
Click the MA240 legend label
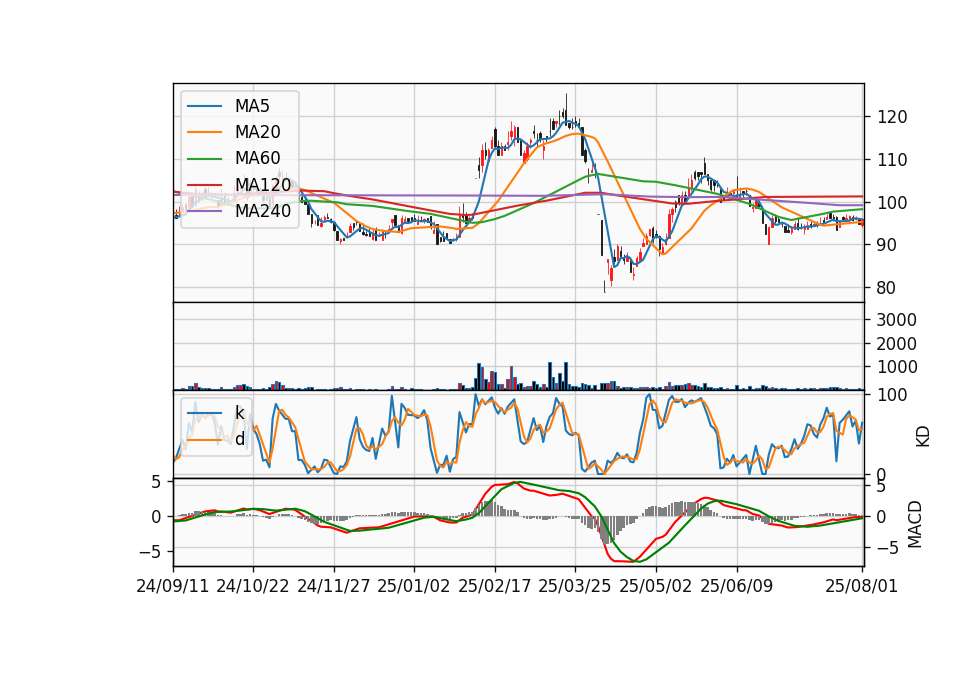263,211
